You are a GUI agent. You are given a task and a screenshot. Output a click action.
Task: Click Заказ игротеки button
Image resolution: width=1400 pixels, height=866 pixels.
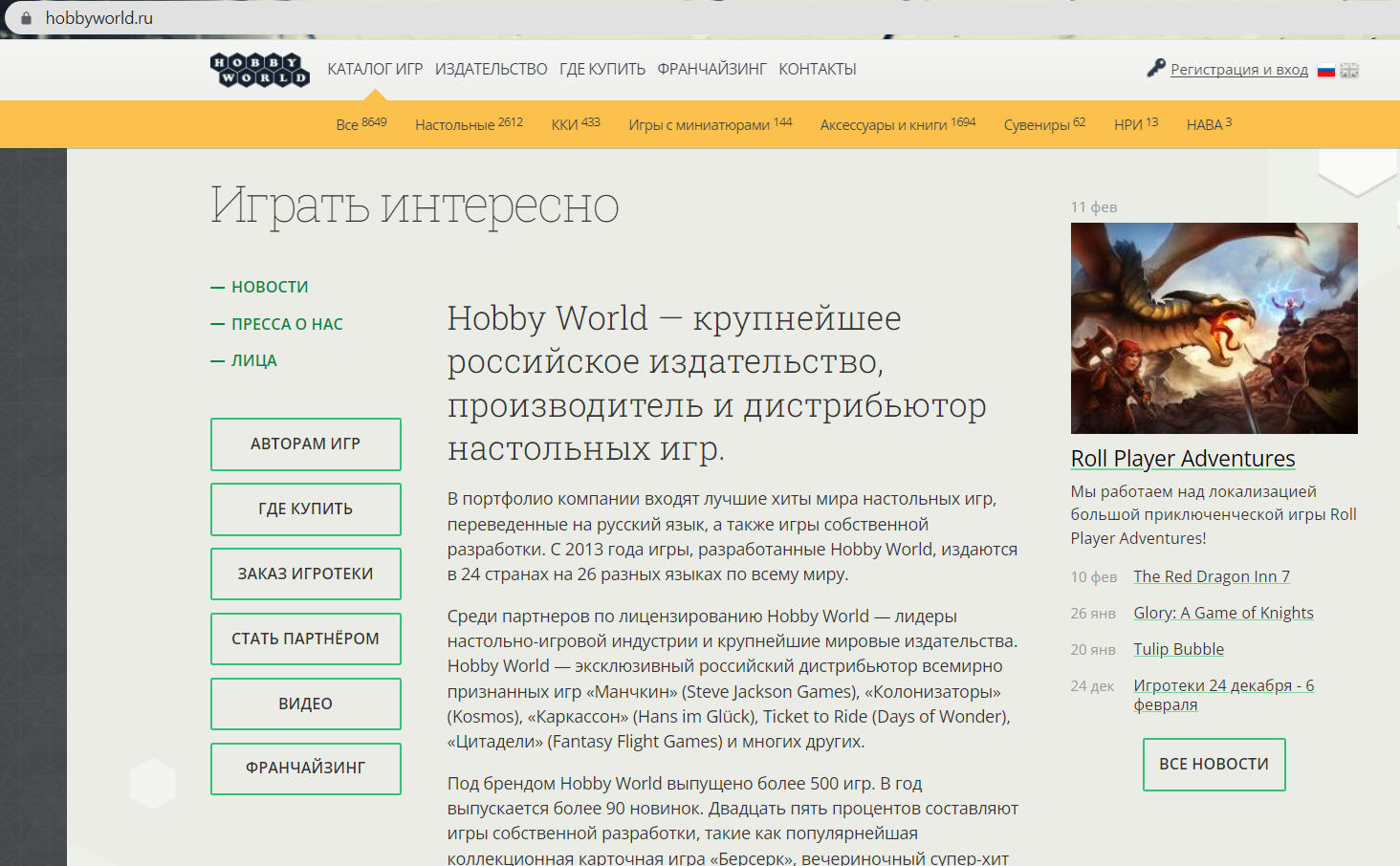(x=306, y=574)
